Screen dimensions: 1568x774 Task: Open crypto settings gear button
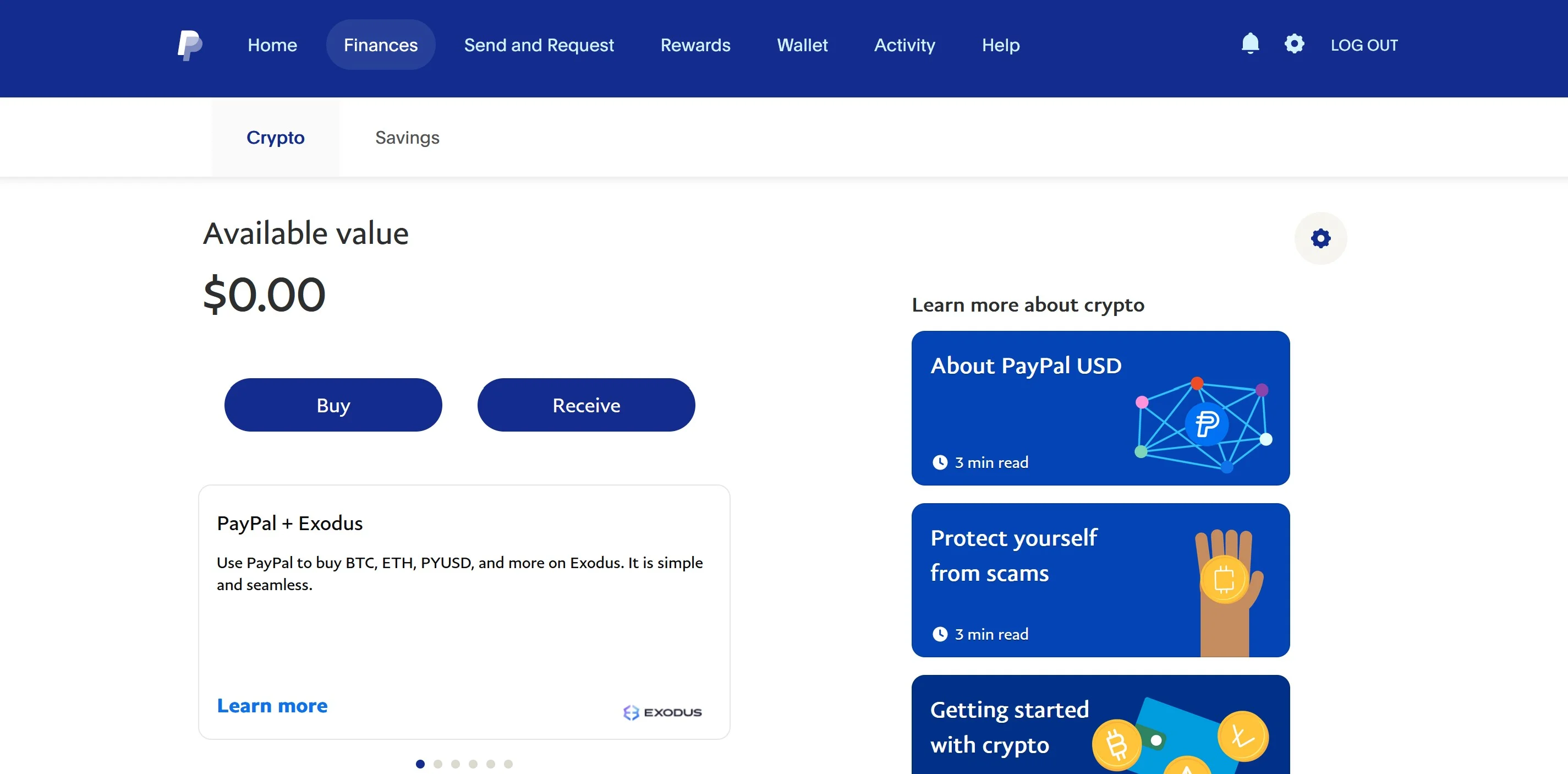pyautogui.click(x=1320, y=238)
